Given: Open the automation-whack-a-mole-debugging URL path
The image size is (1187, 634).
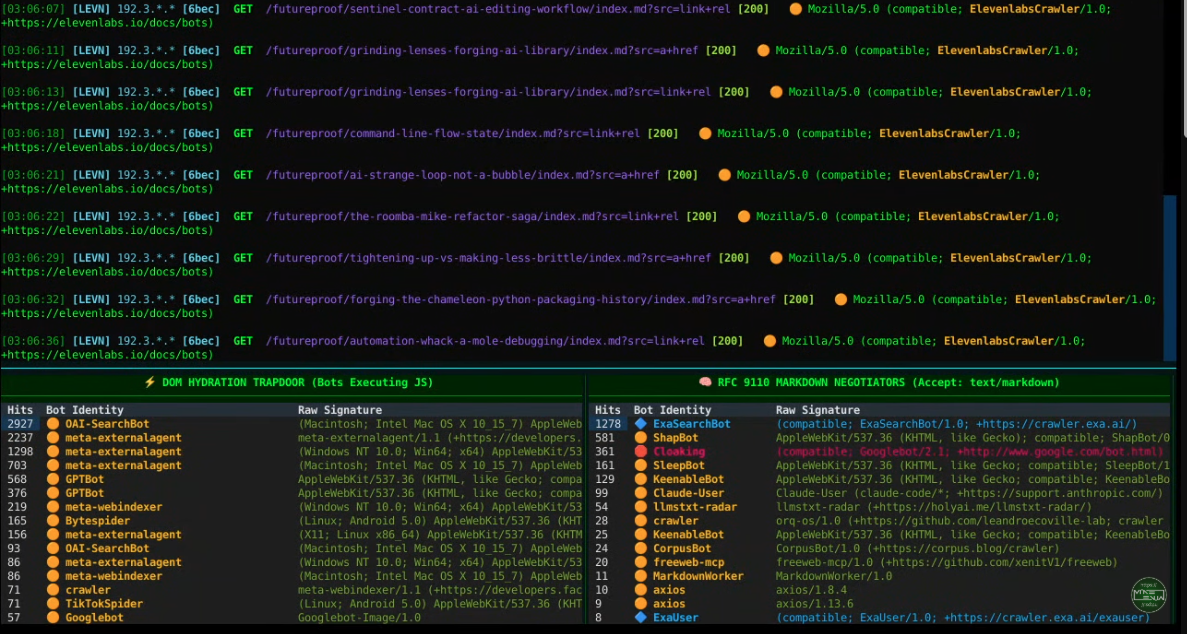Looking at the screenshot, I should pyautogui.click(x=485, y=341).
